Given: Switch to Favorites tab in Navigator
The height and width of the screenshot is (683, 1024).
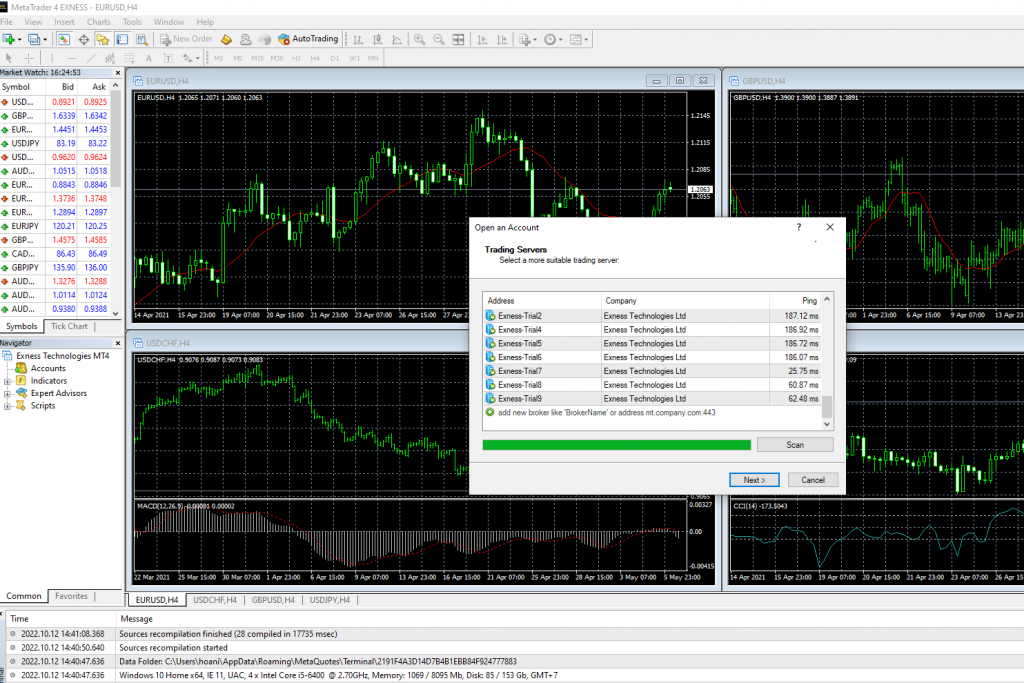Looking at the screenshot, I should pyautogui.click(x=71, y=596).
